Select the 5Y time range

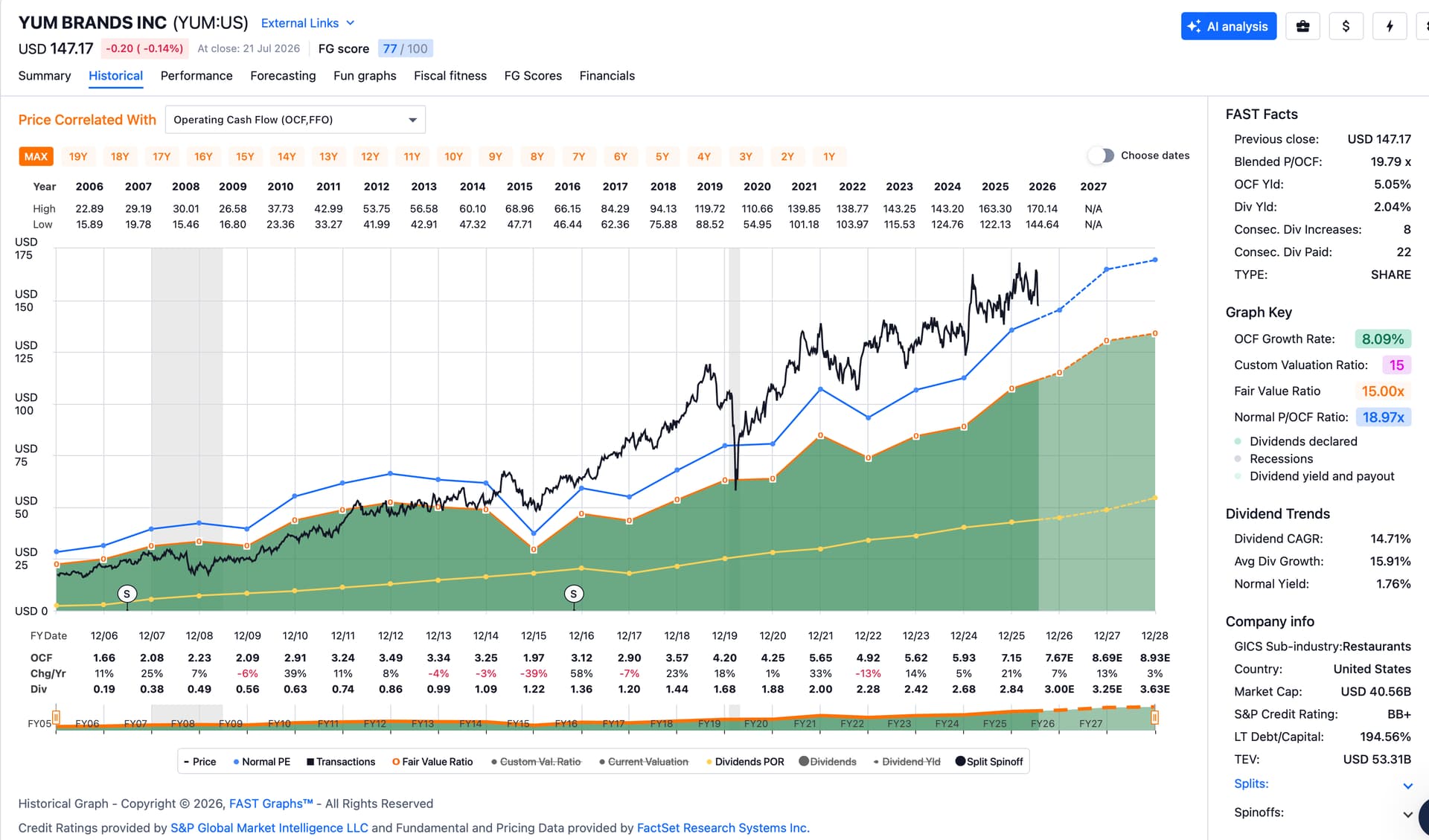[662, 156]
